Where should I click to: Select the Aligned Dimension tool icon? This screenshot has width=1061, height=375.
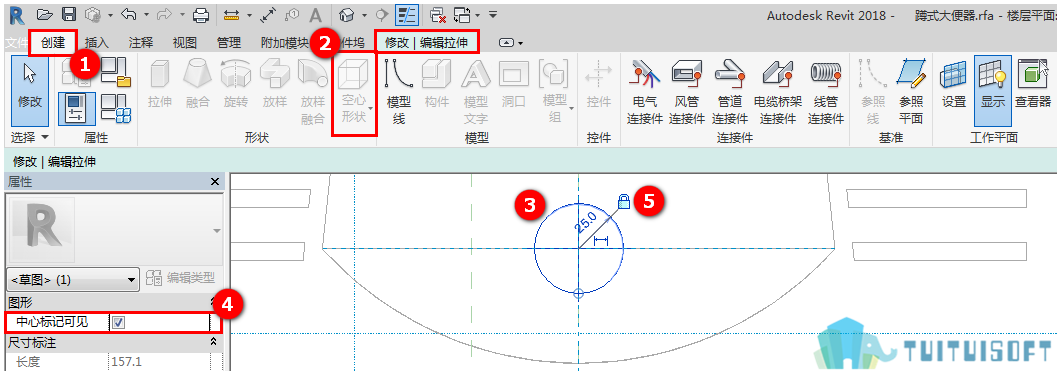click(x=269, y=14)
